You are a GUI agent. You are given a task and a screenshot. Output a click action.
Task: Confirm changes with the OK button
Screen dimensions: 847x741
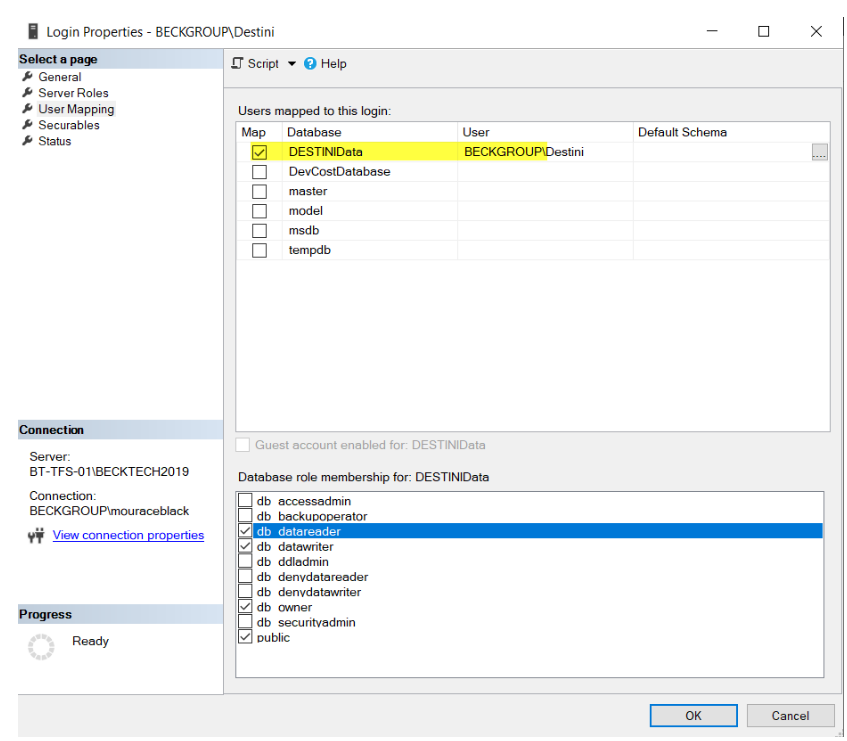pyautogui.click(x=693, y=715)
